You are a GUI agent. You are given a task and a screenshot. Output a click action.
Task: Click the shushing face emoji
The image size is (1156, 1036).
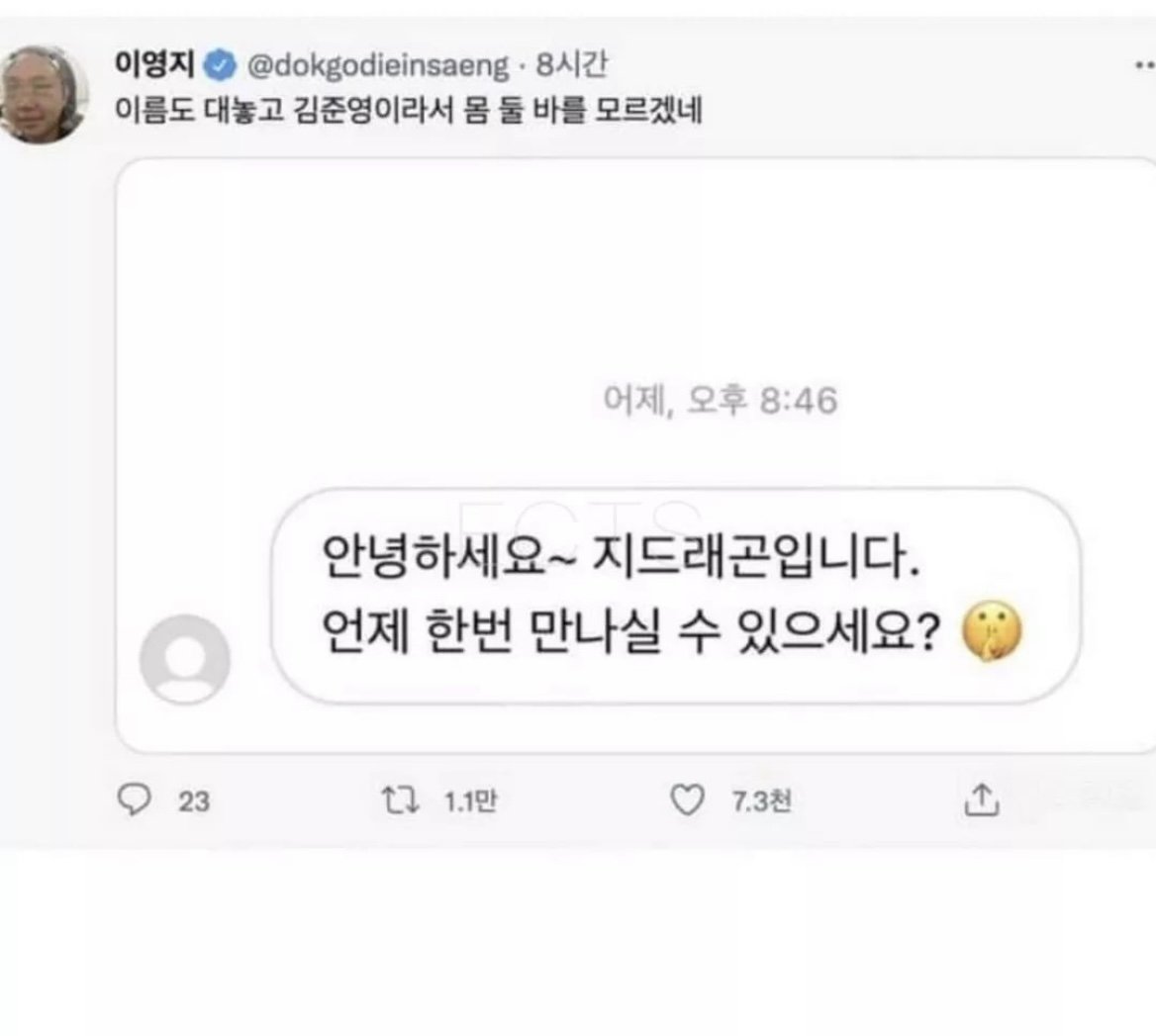(x=993, y=634)
